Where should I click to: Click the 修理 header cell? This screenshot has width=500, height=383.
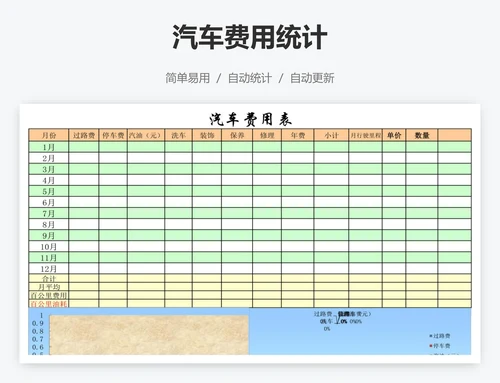point(267,135)
